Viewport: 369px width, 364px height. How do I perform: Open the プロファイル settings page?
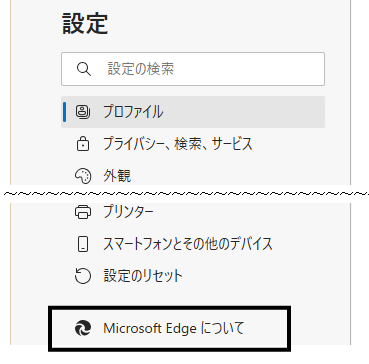193,112
